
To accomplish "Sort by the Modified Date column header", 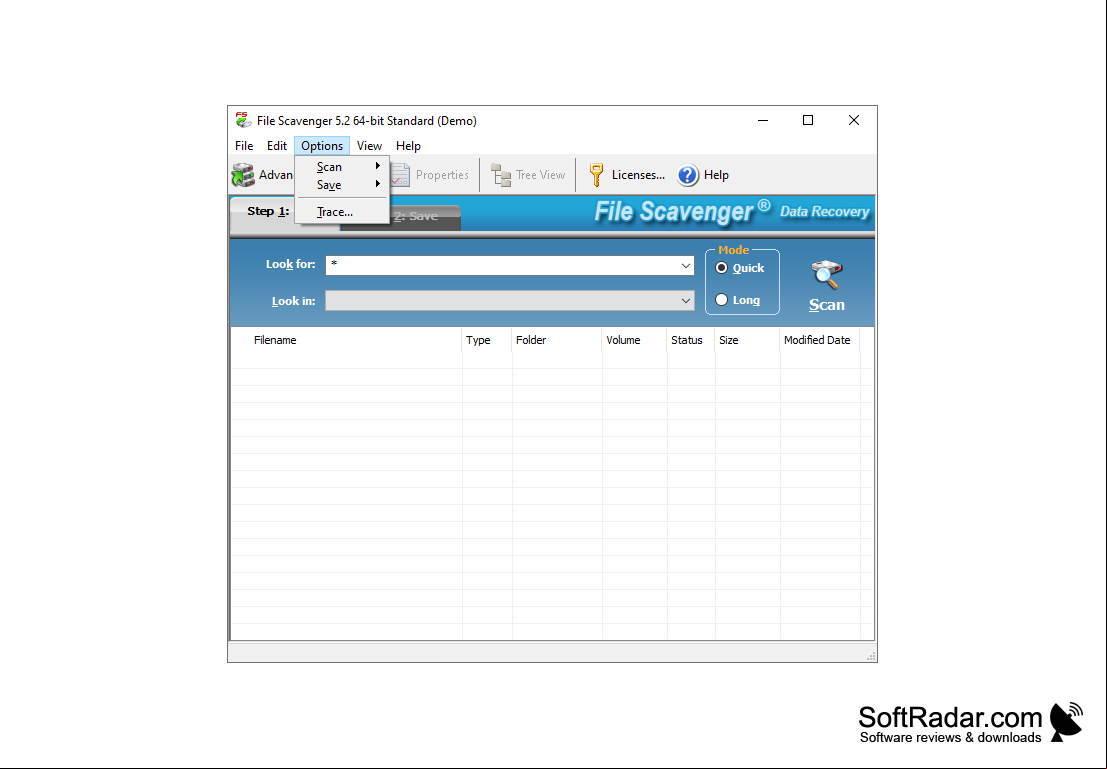I will coord(820,340).
